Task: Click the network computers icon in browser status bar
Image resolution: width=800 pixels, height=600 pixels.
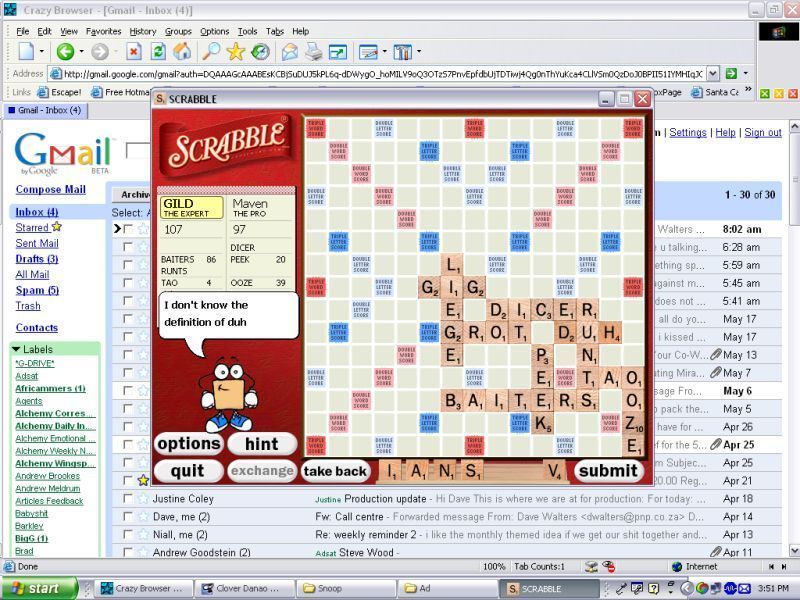Action: tap(591, 566)
